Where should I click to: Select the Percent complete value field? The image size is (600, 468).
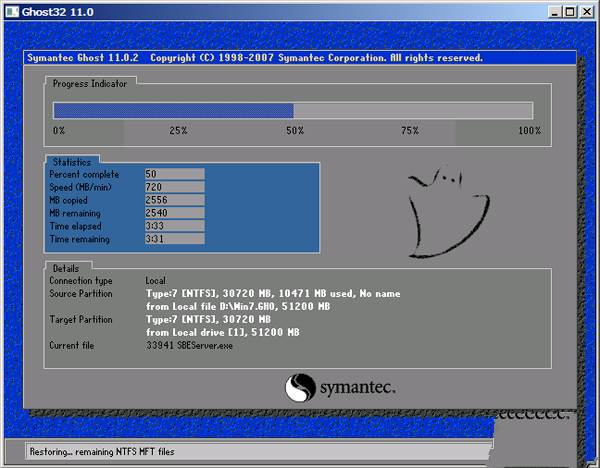pos(174,174)
